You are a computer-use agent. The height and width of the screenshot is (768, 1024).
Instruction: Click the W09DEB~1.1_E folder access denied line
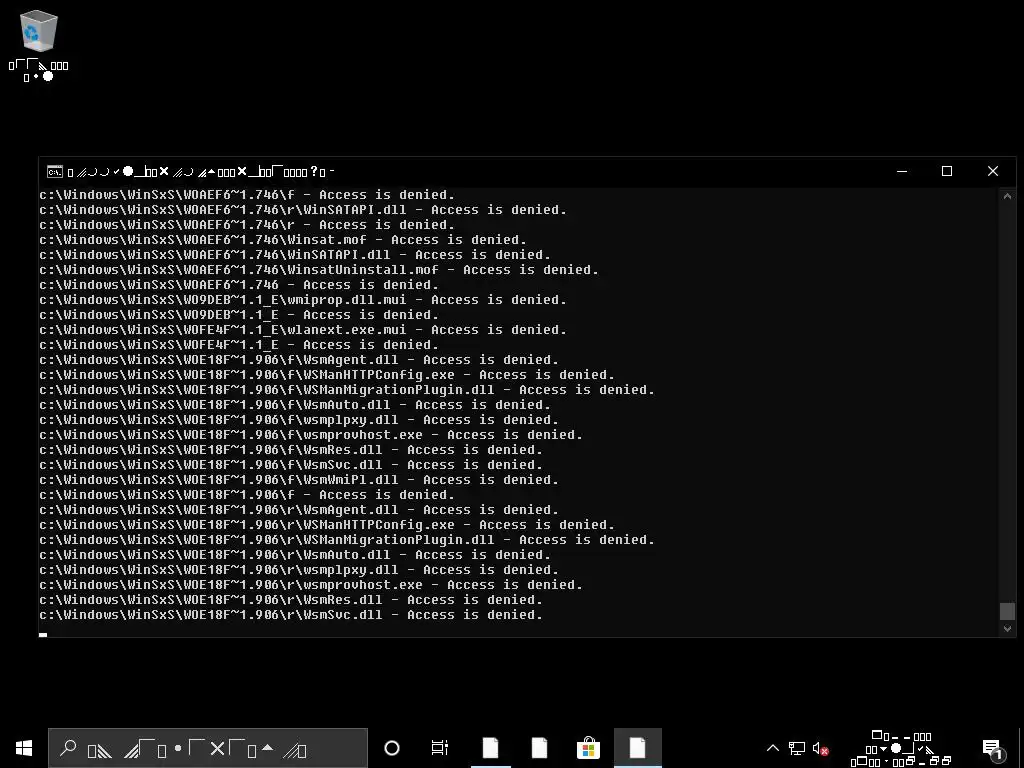point(239,315)
